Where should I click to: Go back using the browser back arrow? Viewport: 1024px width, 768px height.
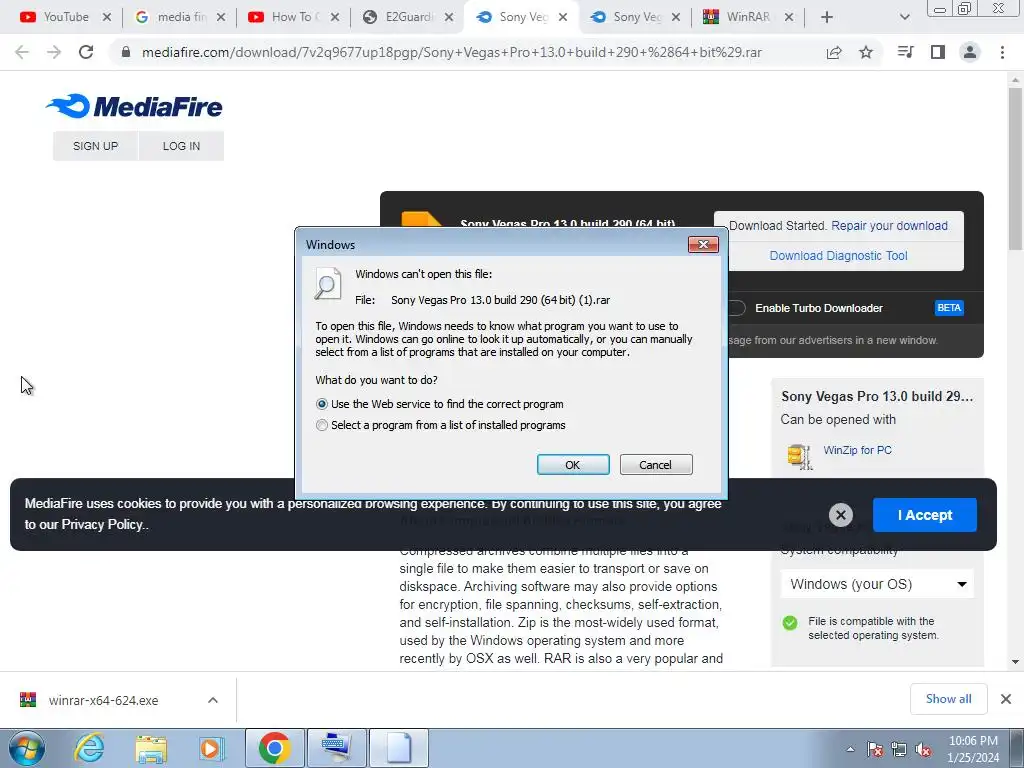(x=22, y=52)
